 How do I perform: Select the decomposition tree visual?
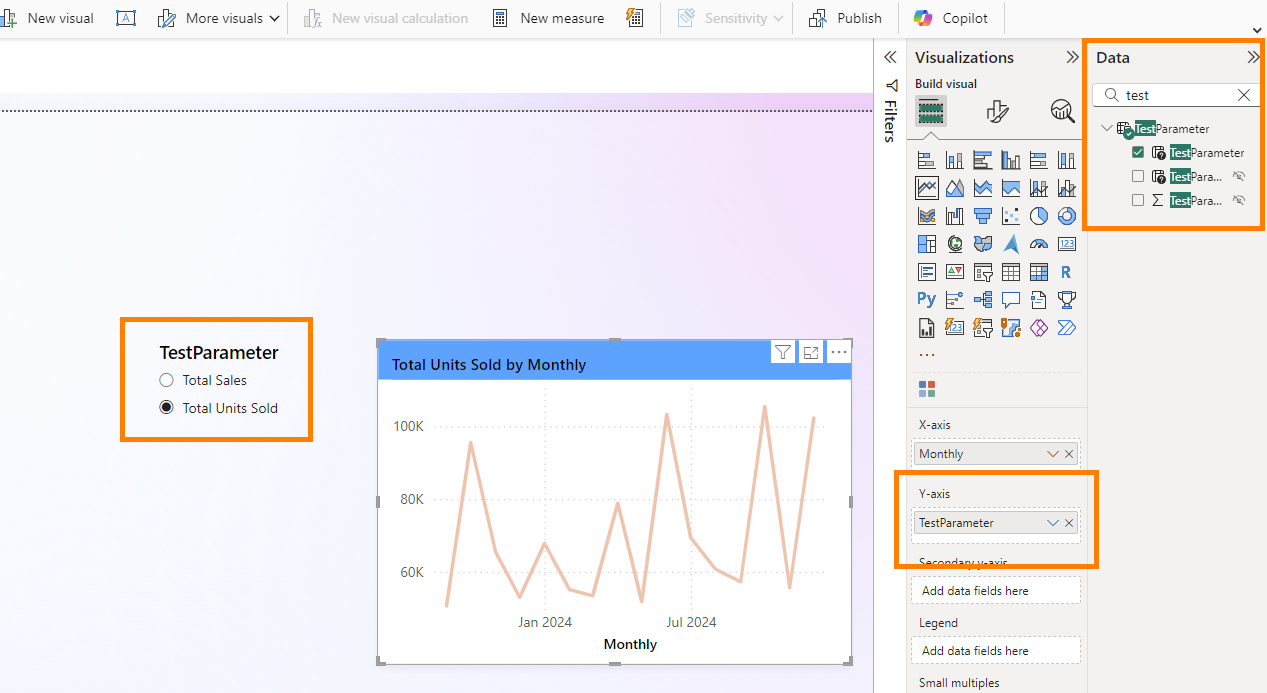pyautogui.click(x=982, y=299)
